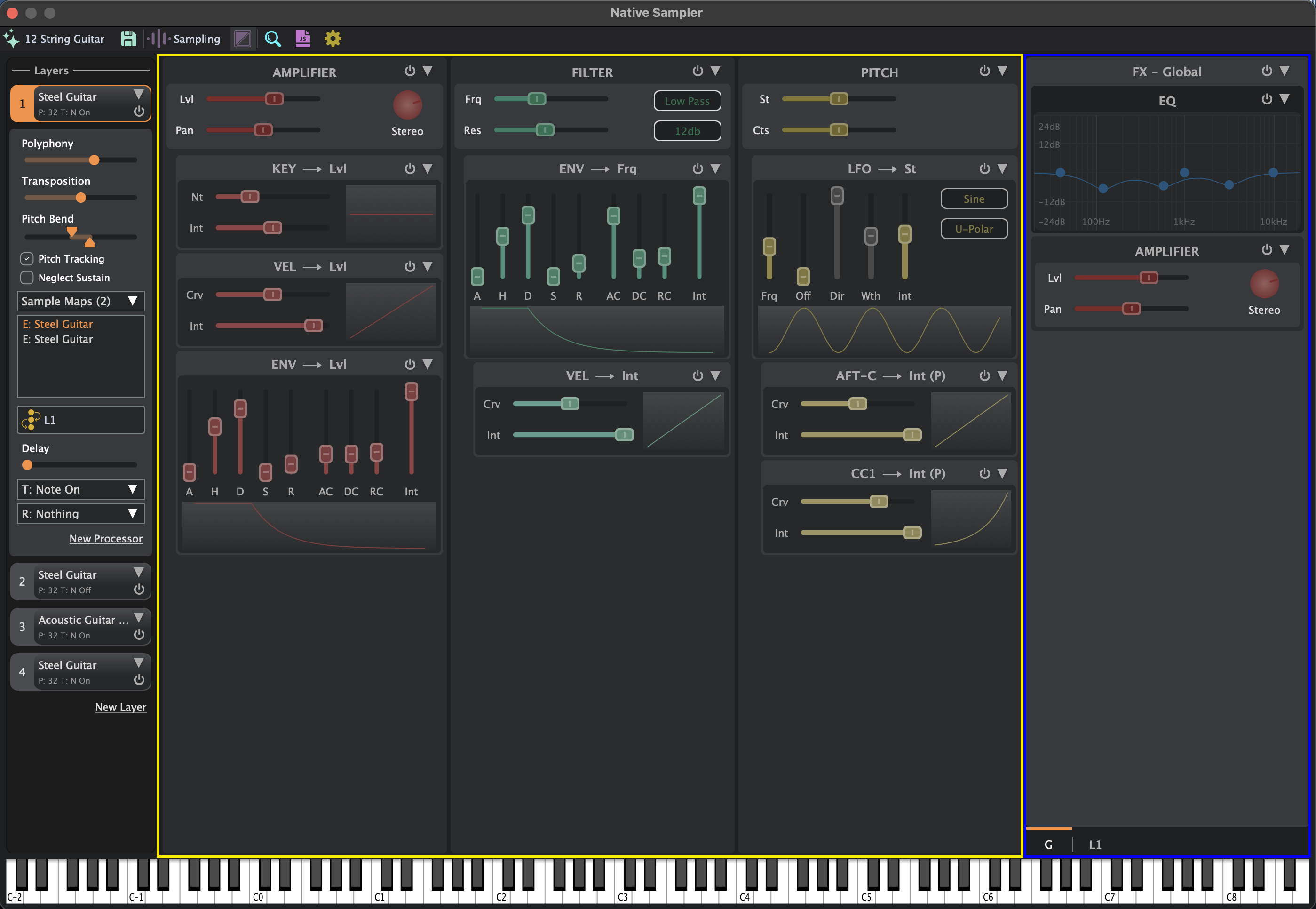1316x909 pixels.
Task: Click the curve editor icon in toolbar
Action: 243,39
